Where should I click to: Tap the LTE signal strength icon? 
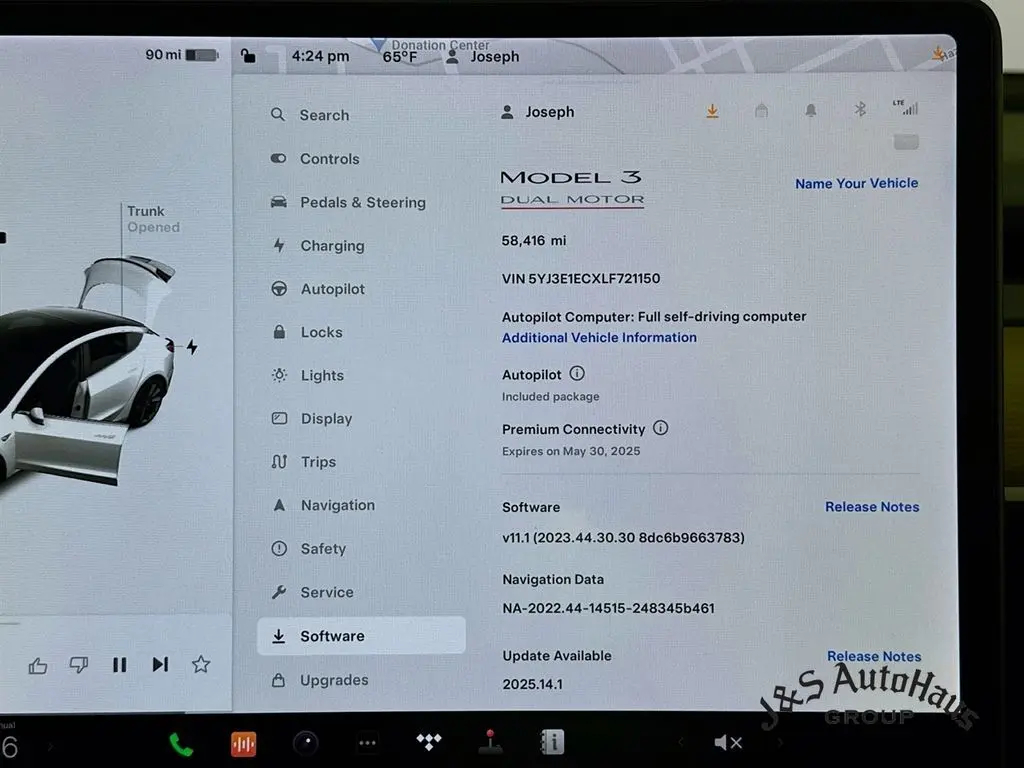click(905, 107)
